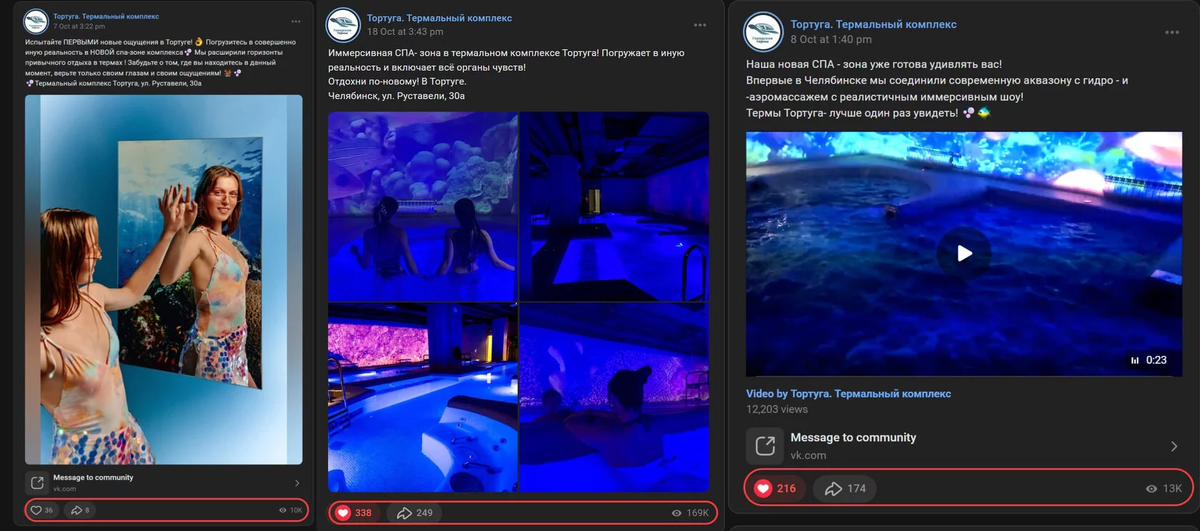Click the 0:23 video duration badge
The height and width of the screenshot is (531, 1200).
pos(1148,360)
